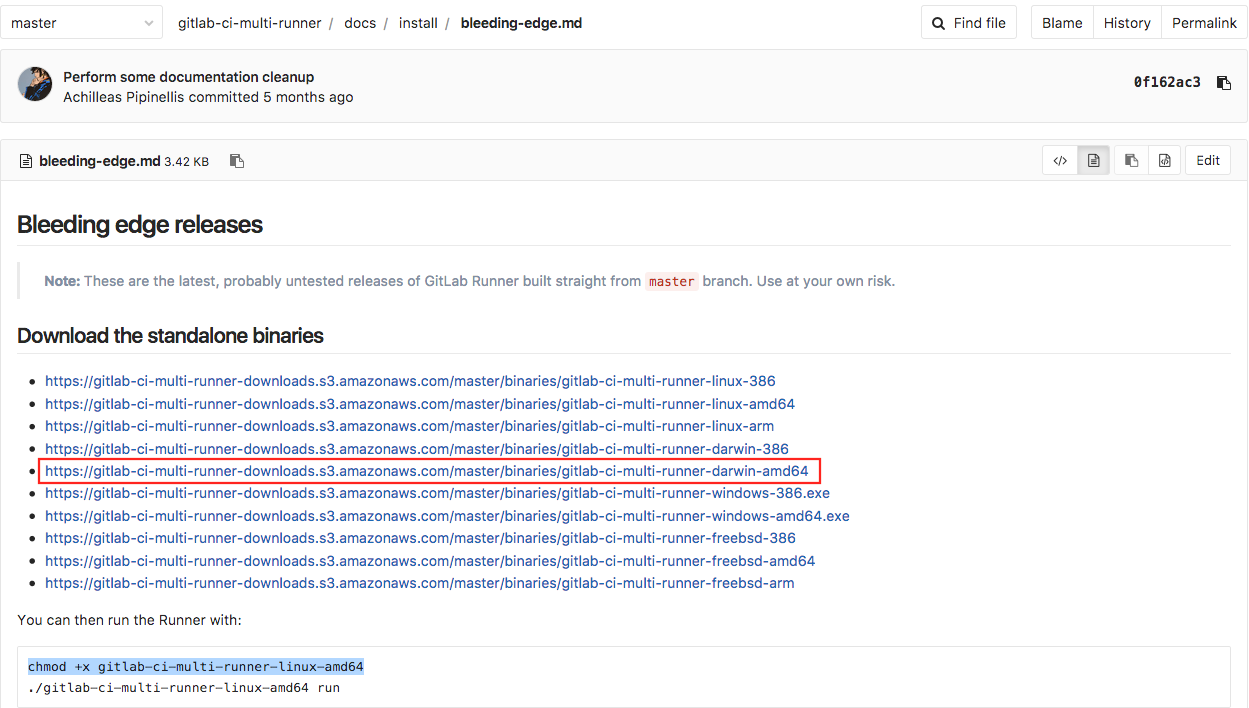This screenshot has height=708, width=1249.
Task: Click the file icon beside bleeding-edge.md
Action: coord(26,161)
